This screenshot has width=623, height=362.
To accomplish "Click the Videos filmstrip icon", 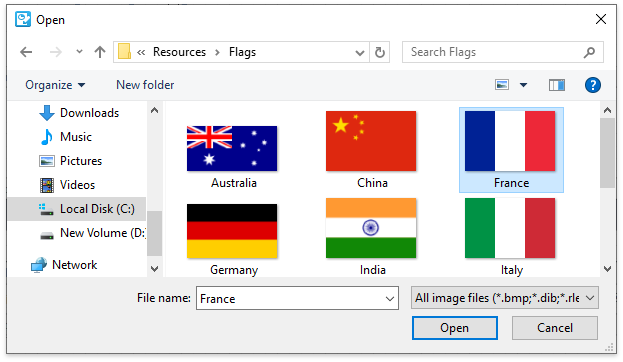I will [x=46, y=185].
